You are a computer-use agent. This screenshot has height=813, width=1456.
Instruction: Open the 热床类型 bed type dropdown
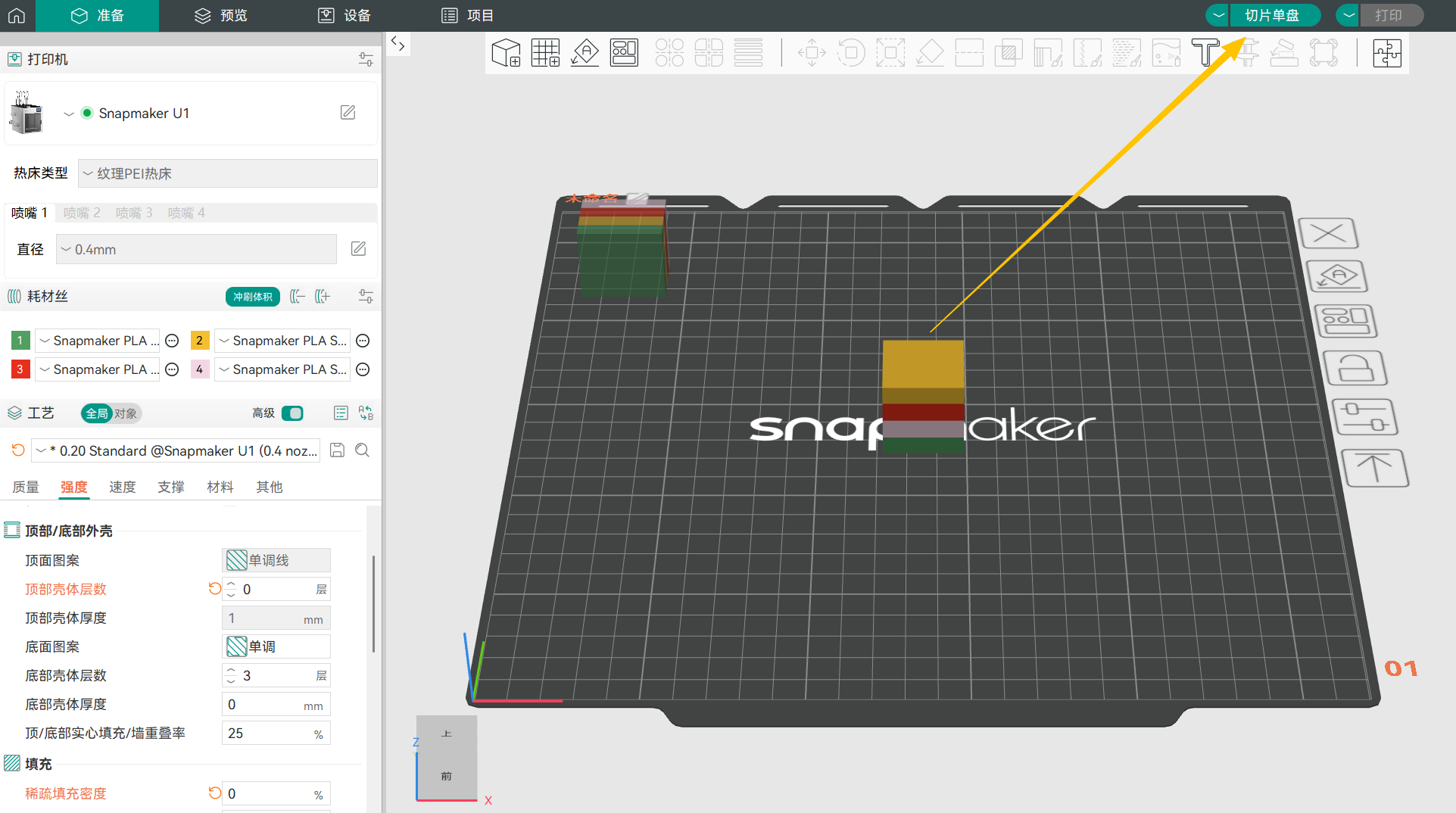click(x=227, y=173)
